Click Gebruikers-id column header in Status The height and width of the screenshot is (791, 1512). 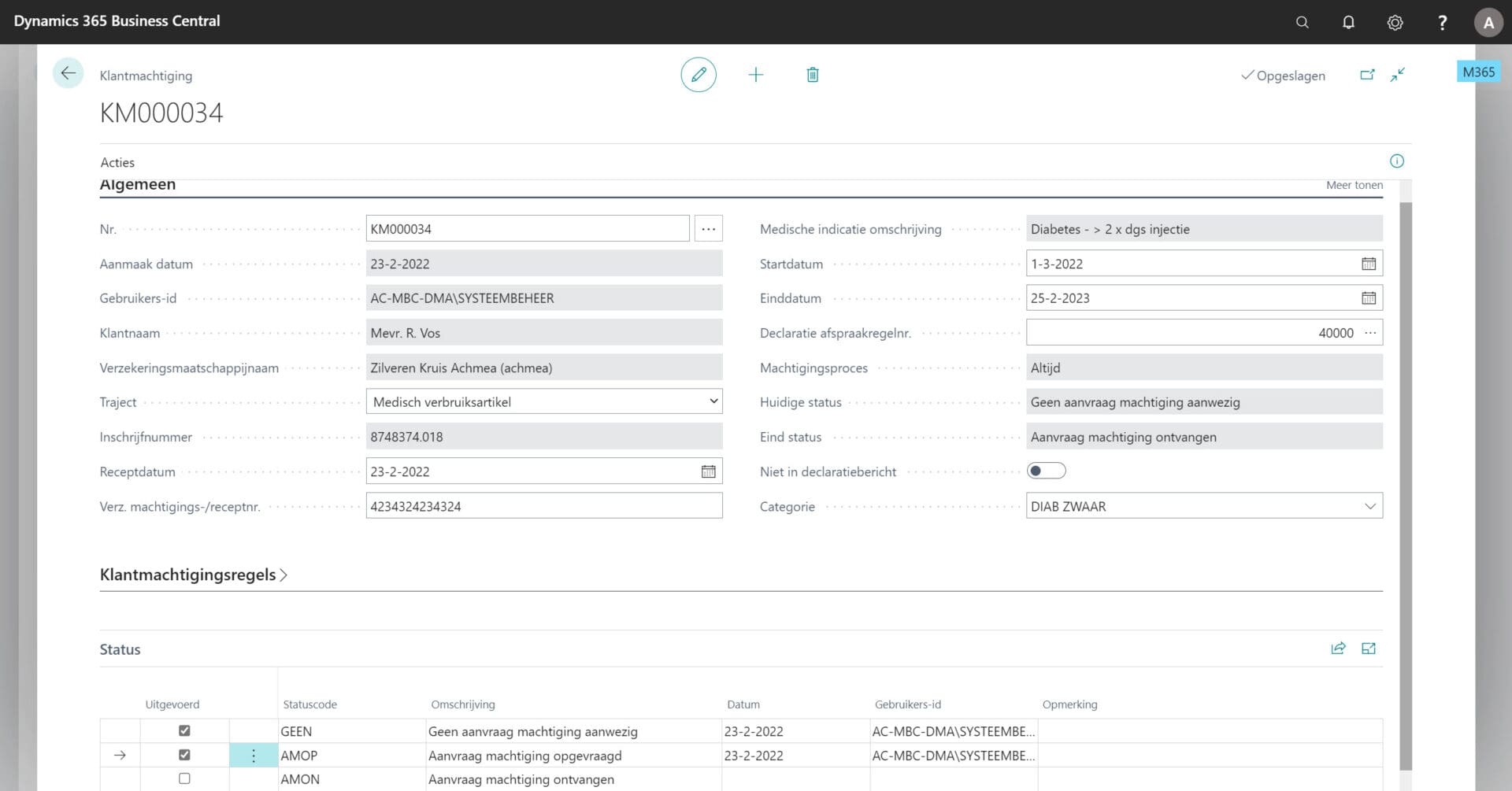pyautogui.click(x=908, y=704)
